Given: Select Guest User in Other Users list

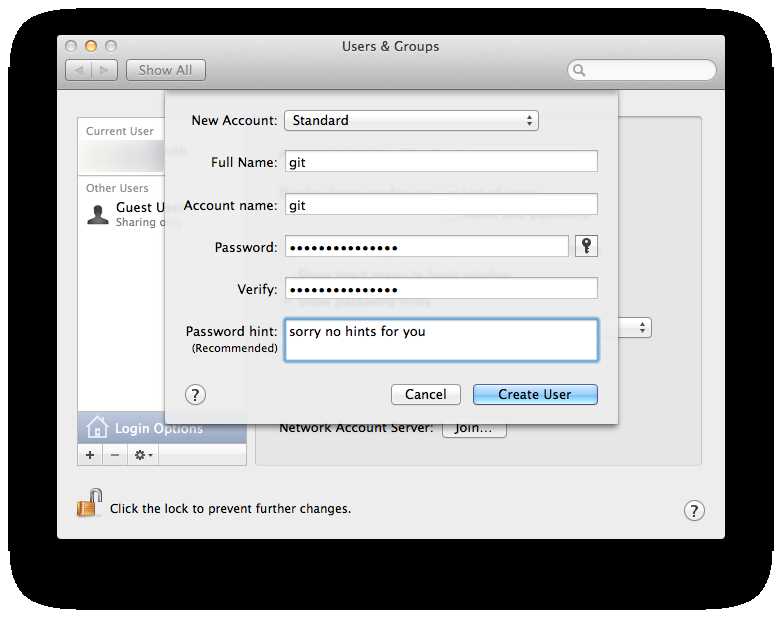Looking at the screenshot, I should pyautogui.click(x=121, y=214).
